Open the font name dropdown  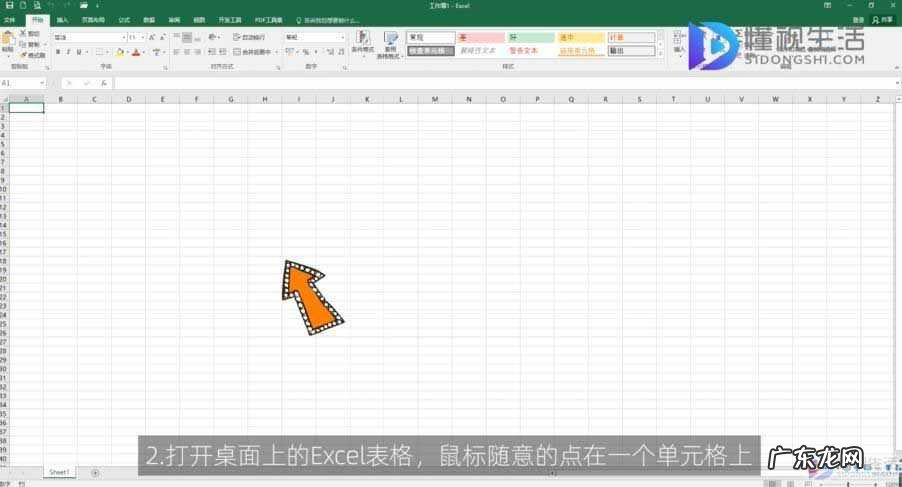click(x=124, y=37)
